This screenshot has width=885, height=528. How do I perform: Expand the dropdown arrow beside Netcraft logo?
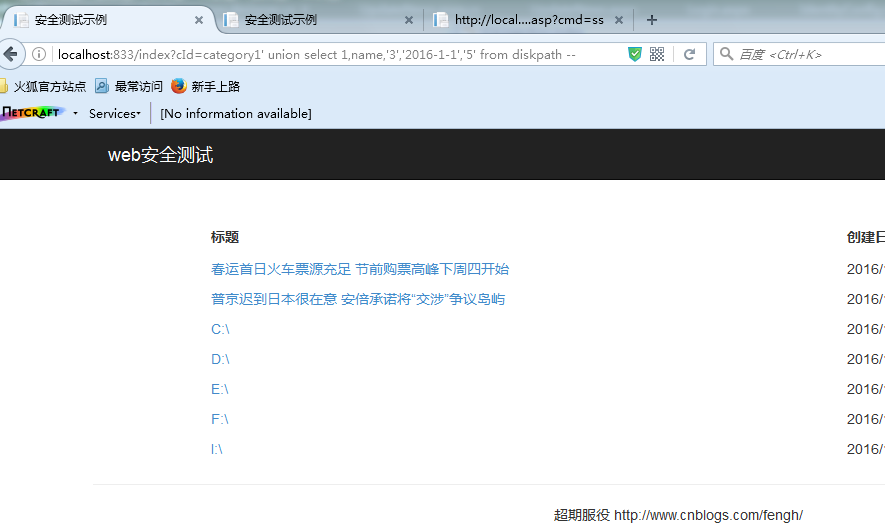tap(75, 113)
